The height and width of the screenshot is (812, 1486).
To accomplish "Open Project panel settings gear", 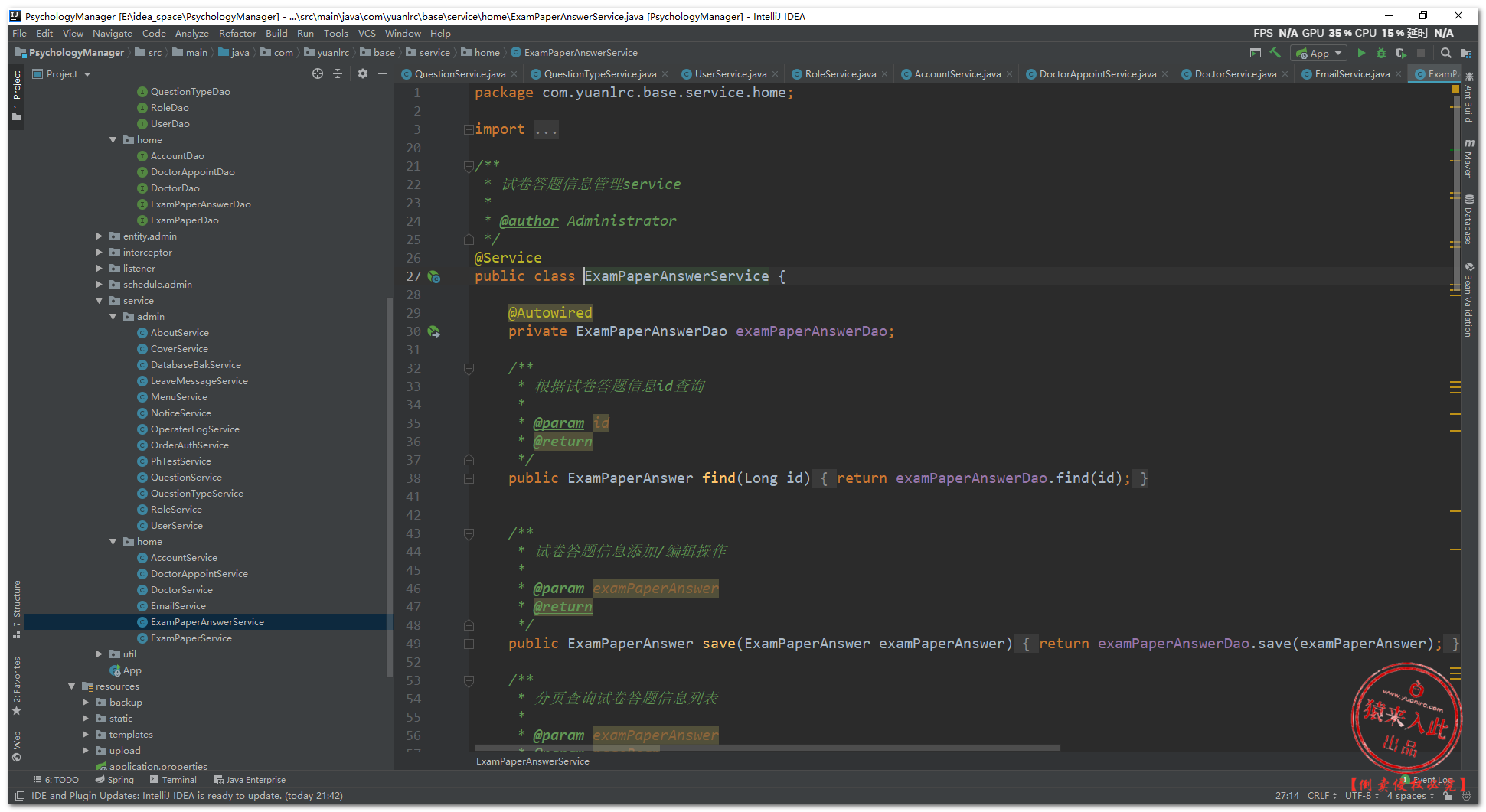I will [x=362, y=73].
